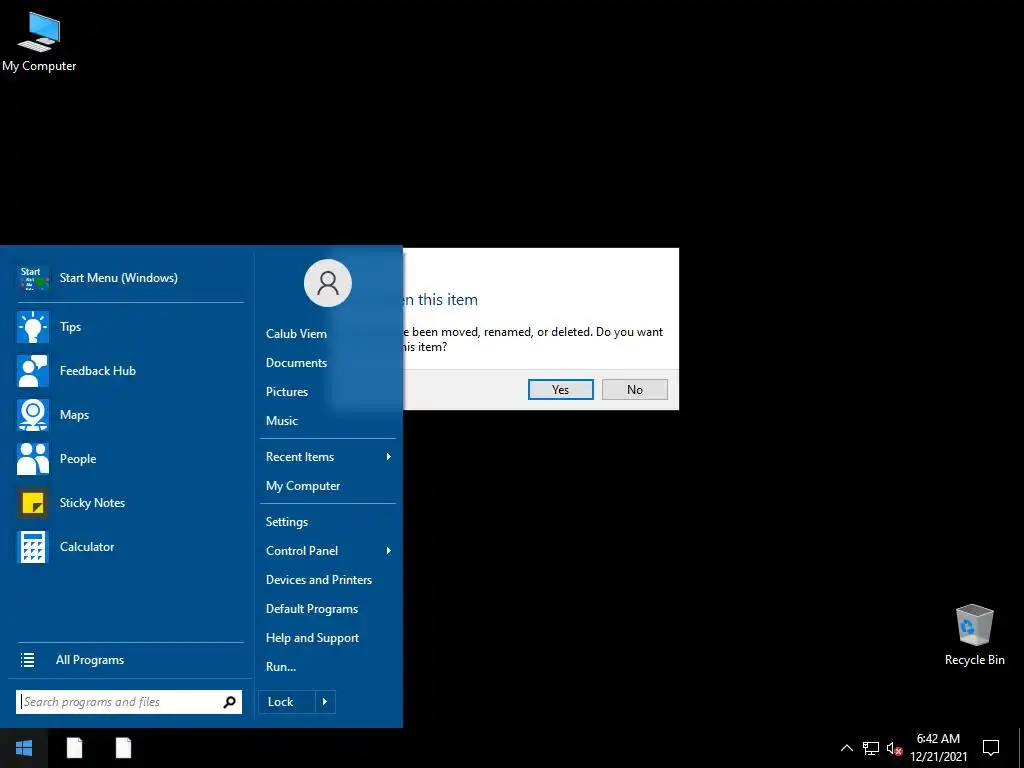Open Default Programs entry
The height and width of the screenshot is (768, 1024).
click(x=312, y=609)
